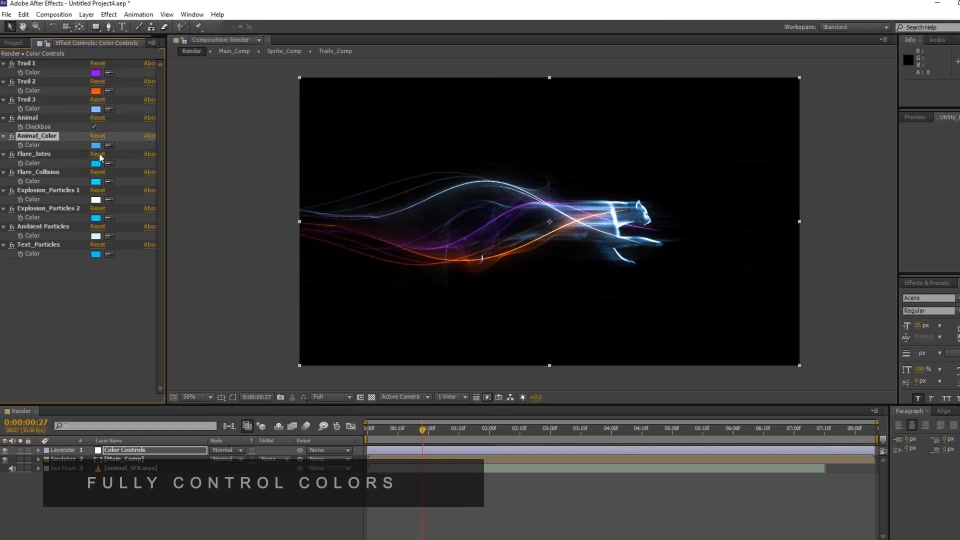The image size is (960, 540).
Task: Toggle the transparency grid icon
Action: [x=372, y=397]
